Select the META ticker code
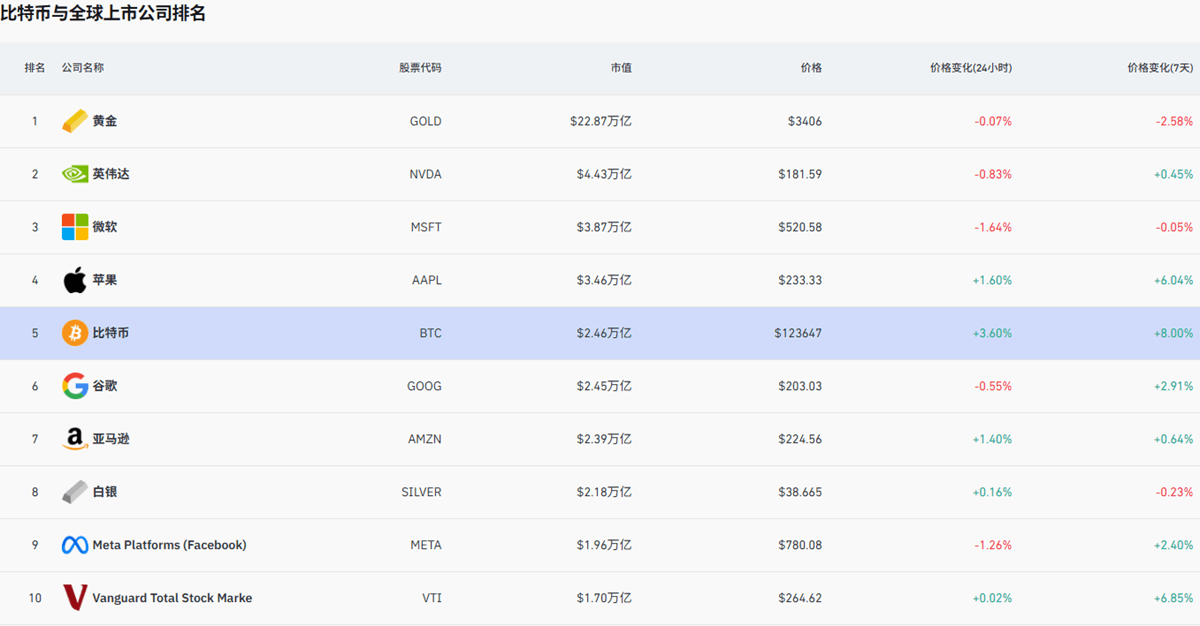Viewport: 1200px width, 626px height. [x=426, y=545]
